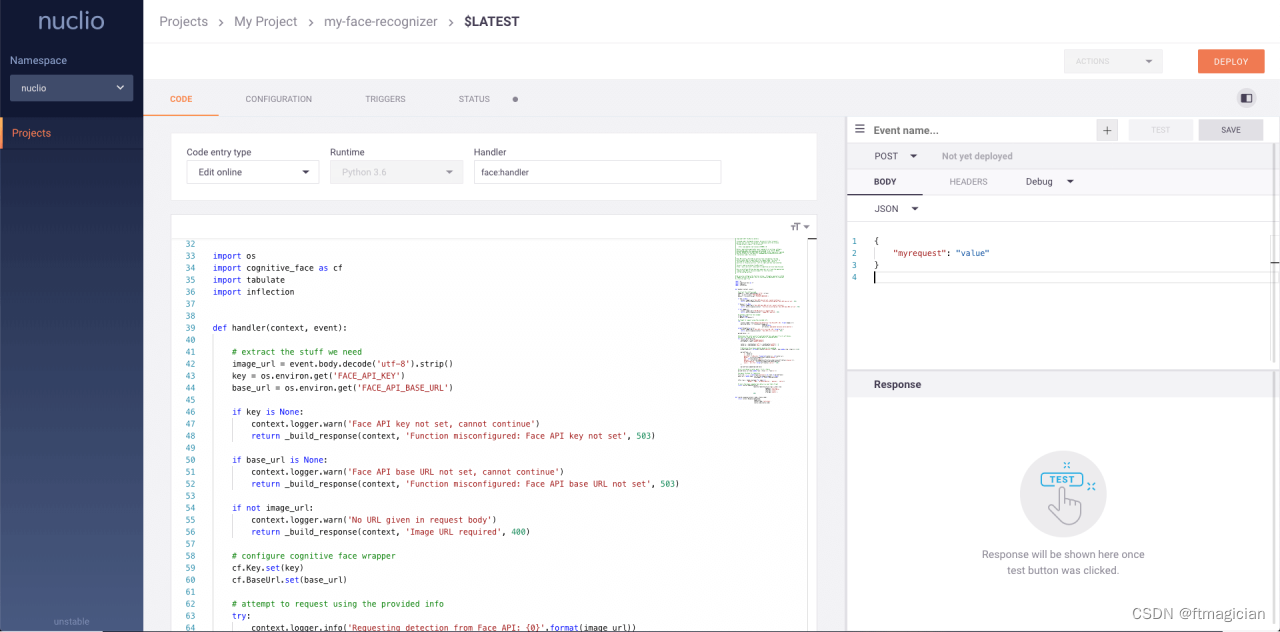Image resolution: width=1280 pixels, height=632 pixels.
Task: Open the Python 3.6 runtime dropdown
Action: tap(396, 172)
